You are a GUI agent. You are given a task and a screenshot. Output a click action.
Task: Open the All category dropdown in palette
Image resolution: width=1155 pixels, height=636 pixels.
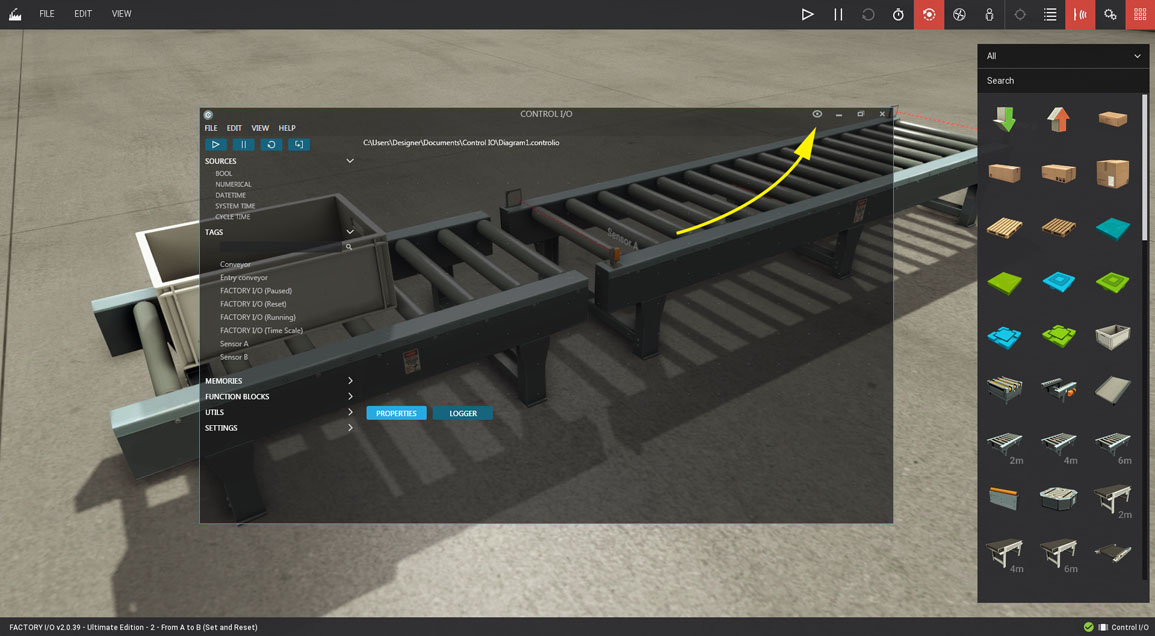[x=1063, y=56]
